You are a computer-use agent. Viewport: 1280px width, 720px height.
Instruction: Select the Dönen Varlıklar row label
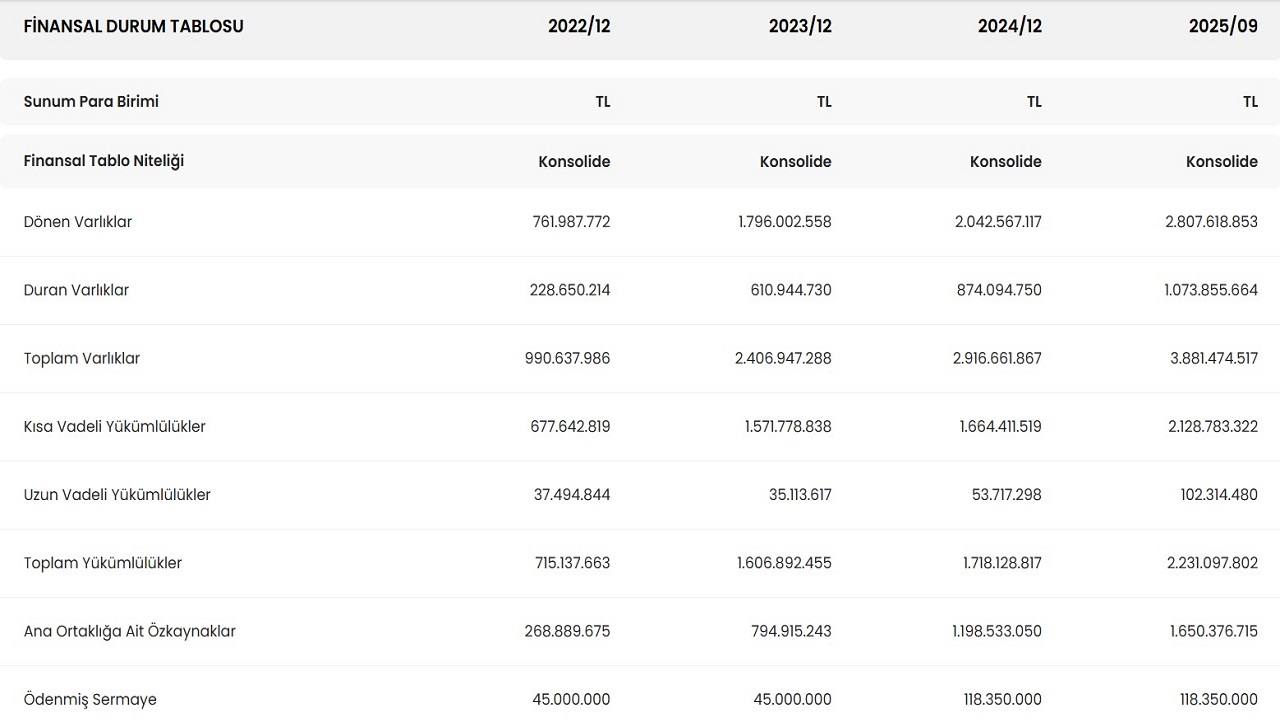pyautogui.click(x=78, y=222)
